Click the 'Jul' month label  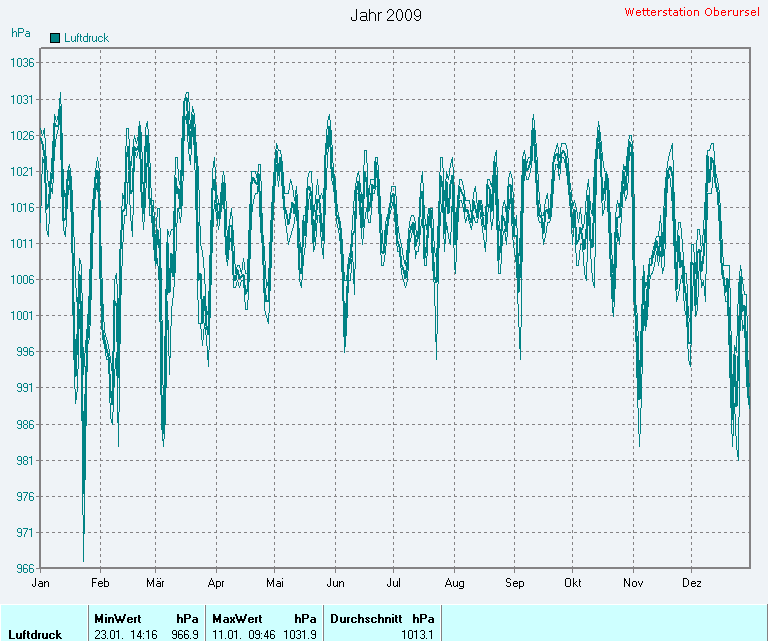tap(393, 583)
